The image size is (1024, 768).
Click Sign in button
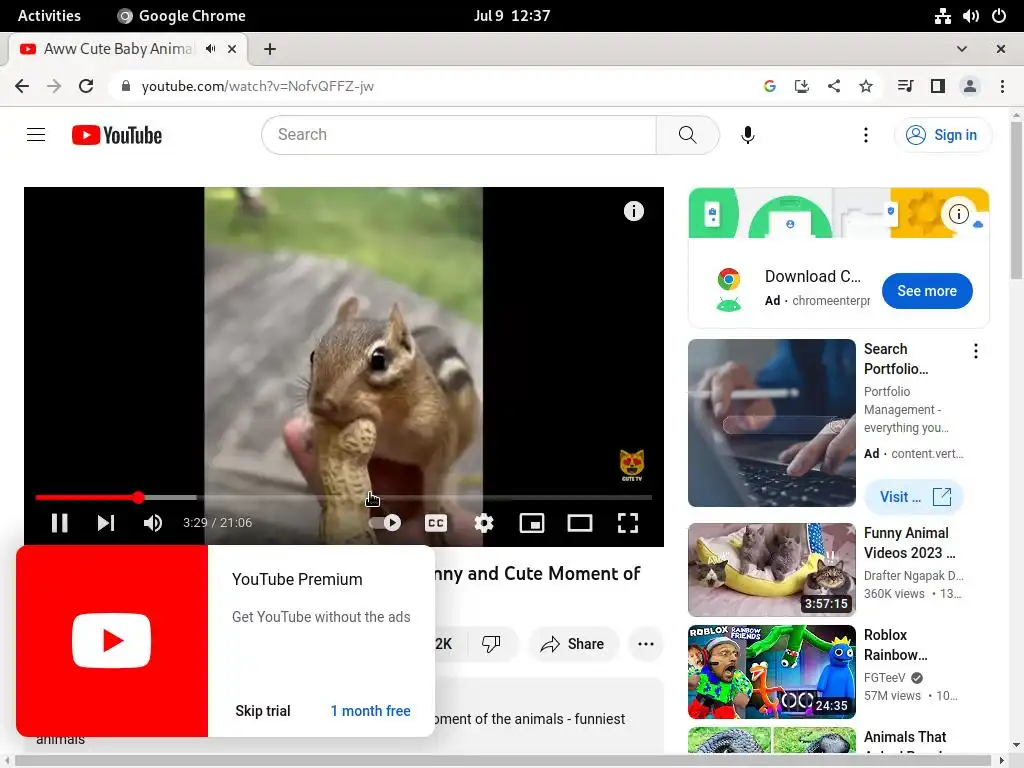click(942, 135)
